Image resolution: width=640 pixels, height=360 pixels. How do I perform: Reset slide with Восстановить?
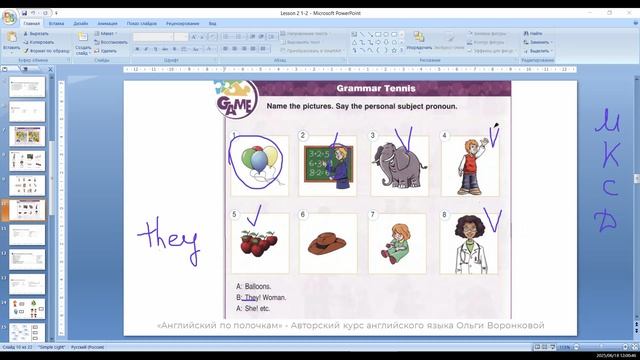point(111,42)
